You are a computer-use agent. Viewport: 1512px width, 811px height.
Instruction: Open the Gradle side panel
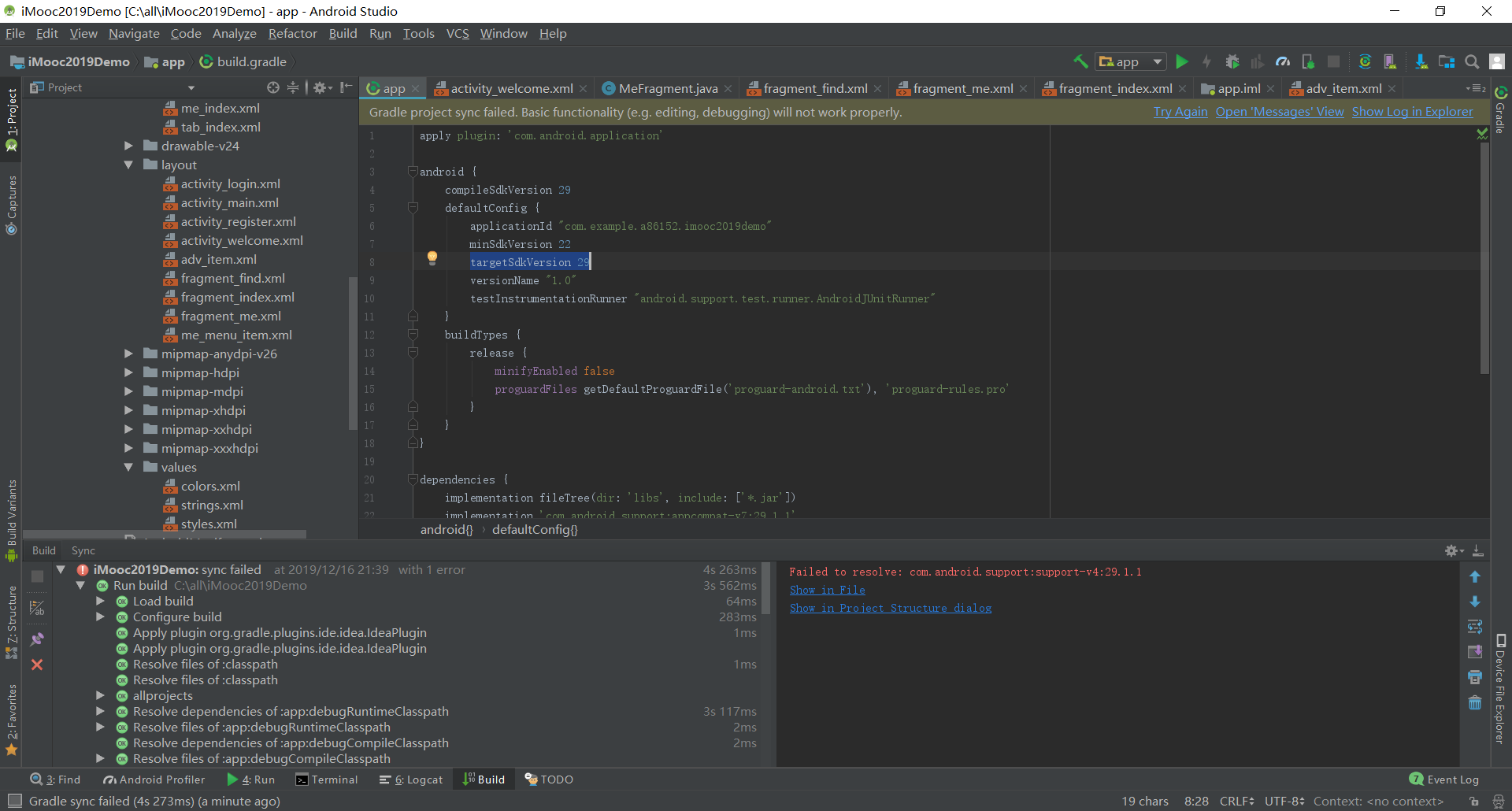pyautogui.click(x=1500, y=110)
